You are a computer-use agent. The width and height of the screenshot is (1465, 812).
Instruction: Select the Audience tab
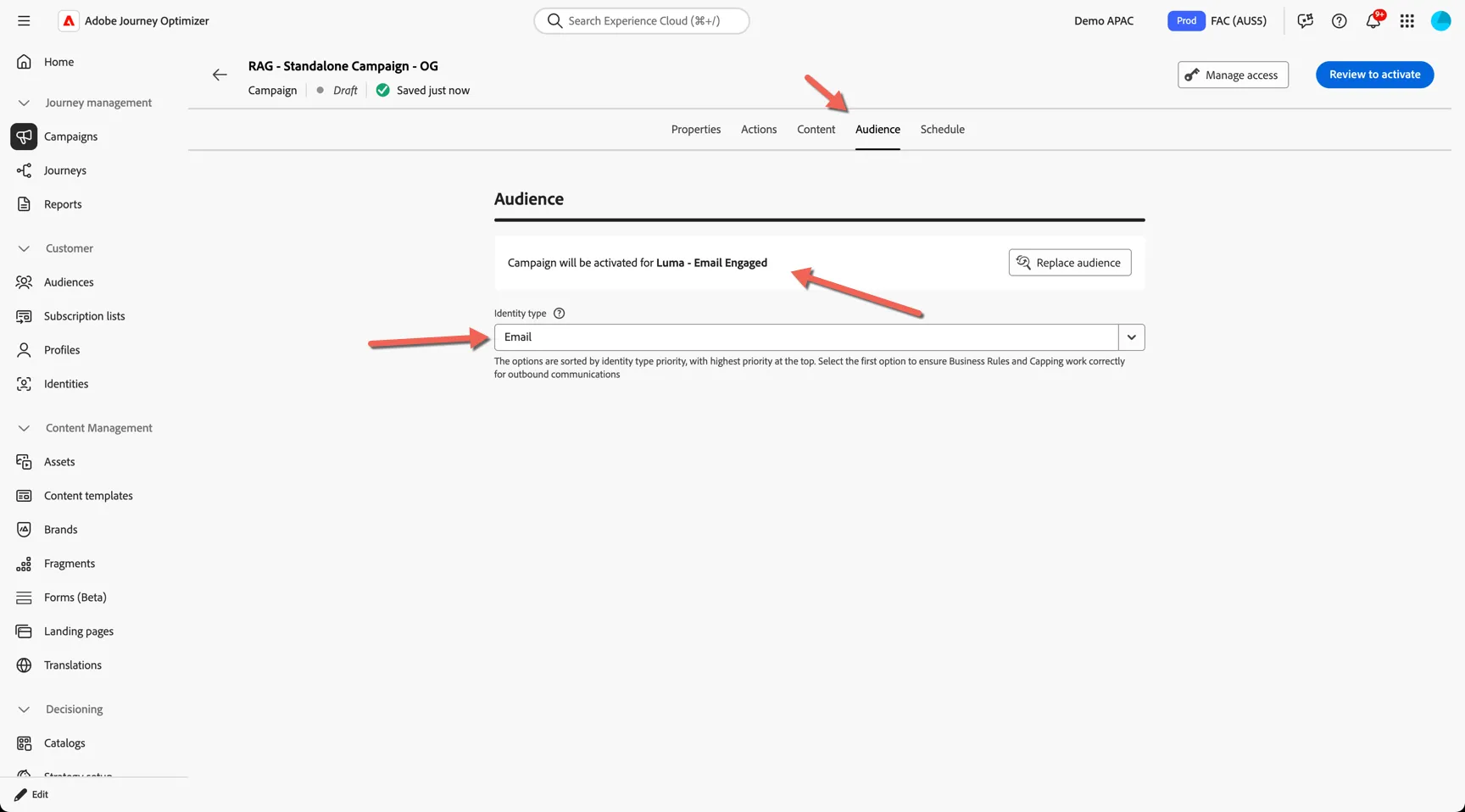pos(877,130)
